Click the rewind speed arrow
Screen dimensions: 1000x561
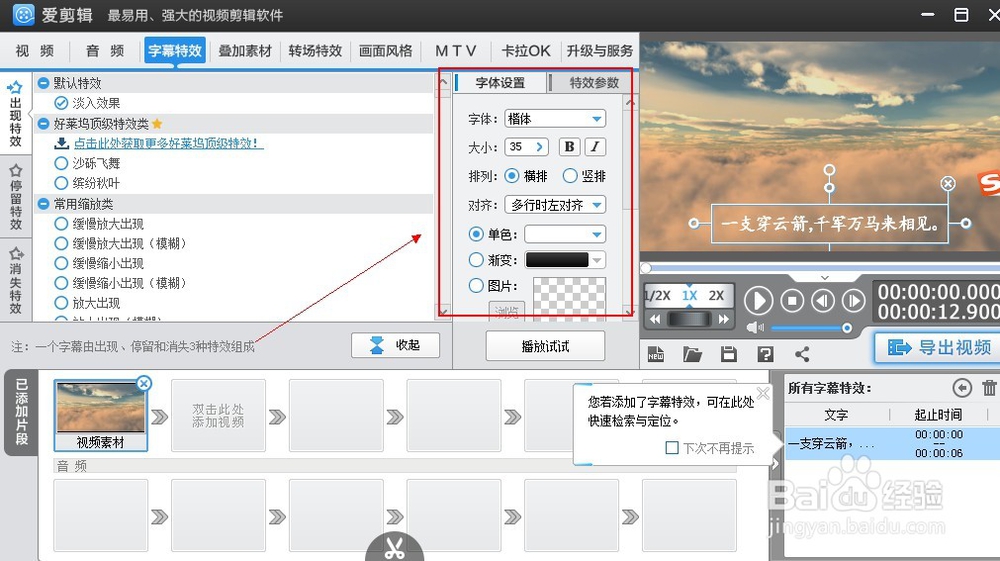click(x=655, y=319)
